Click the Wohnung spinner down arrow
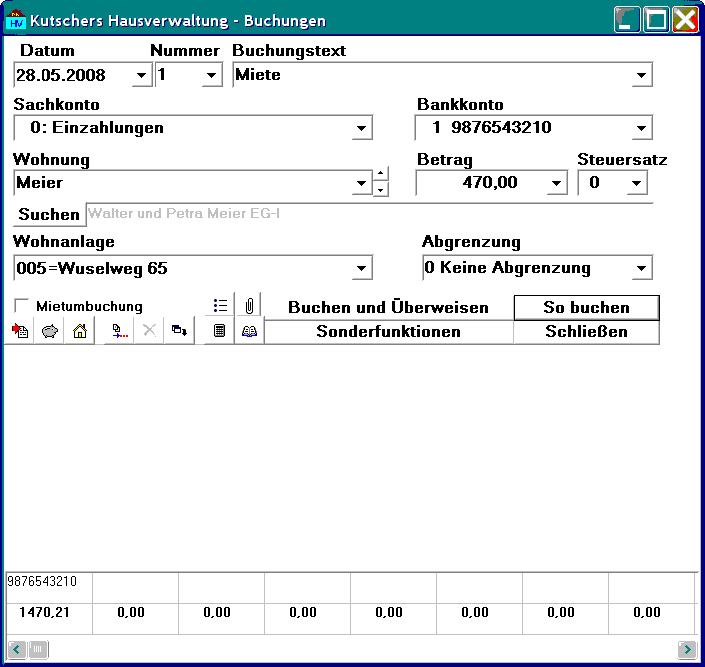This screenshot has width=705, height=667. [x=380, y=189]
